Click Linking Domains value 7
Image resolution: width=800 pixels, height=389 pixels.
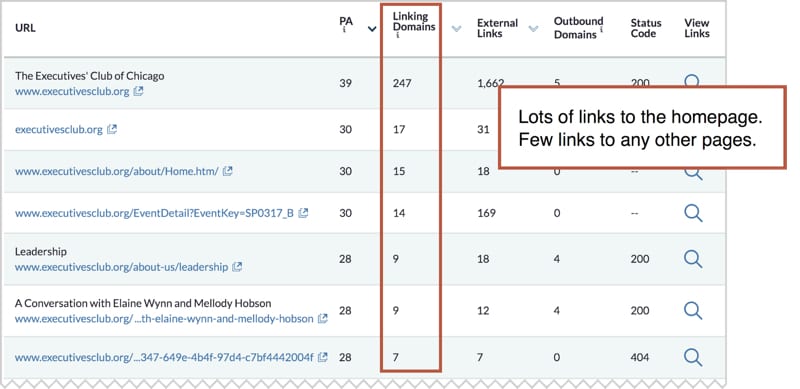[395, 357]
